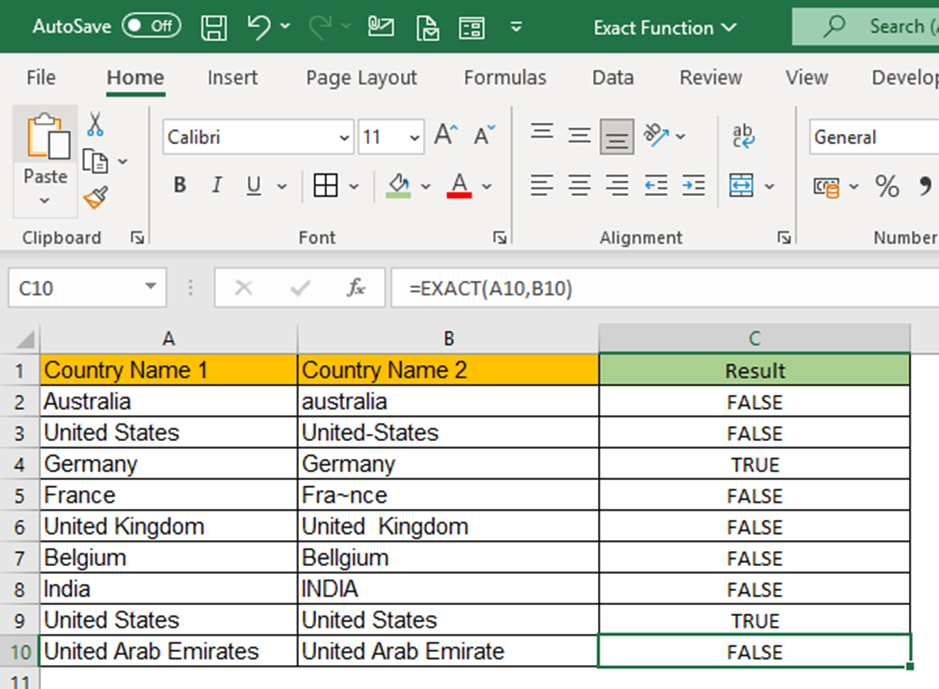Screen dimensions: 939x689
Task: Apply bold formatting
Action: click(x=178, y=185)
